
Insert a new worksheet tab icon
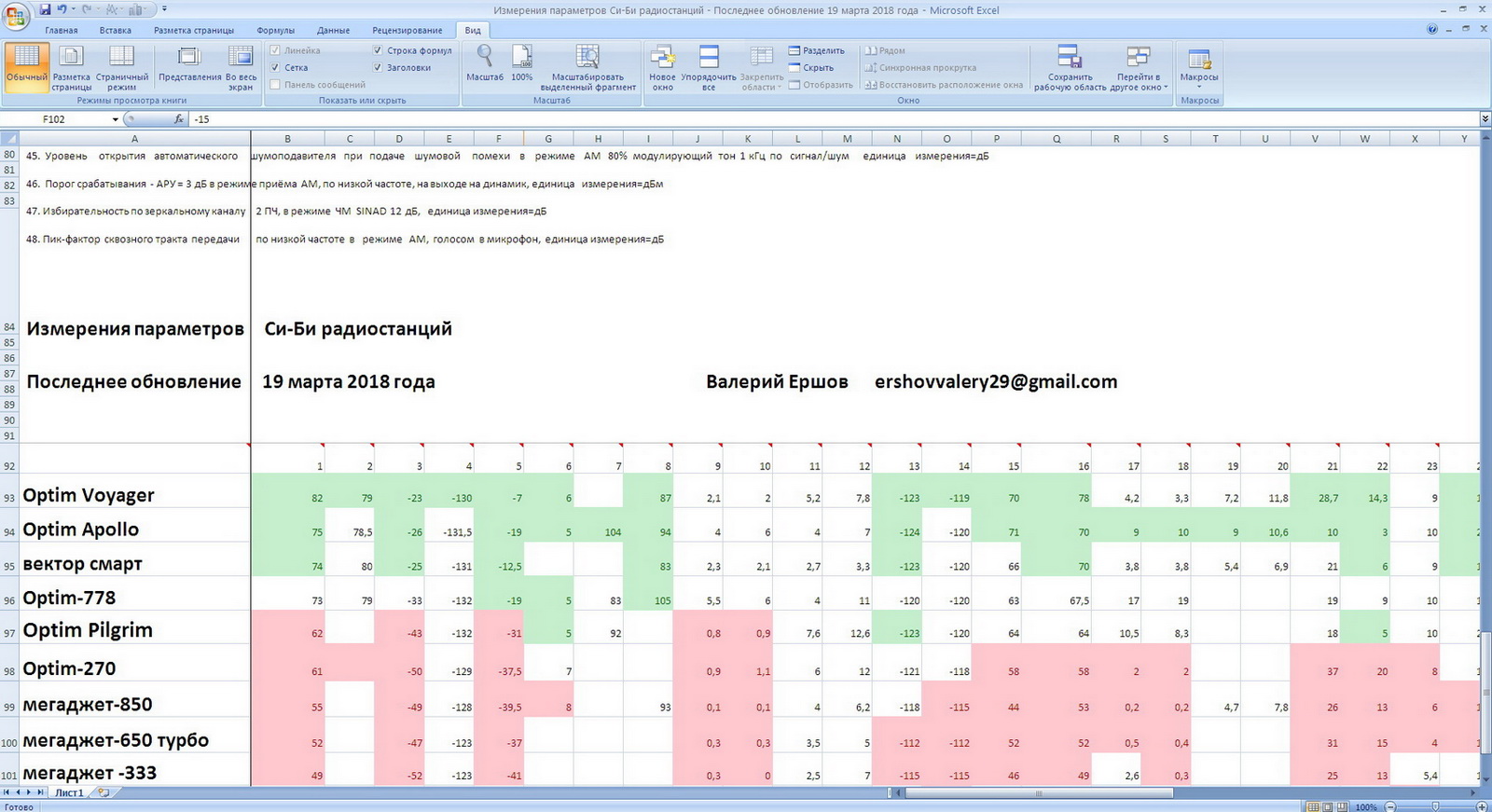coord(104,792)
